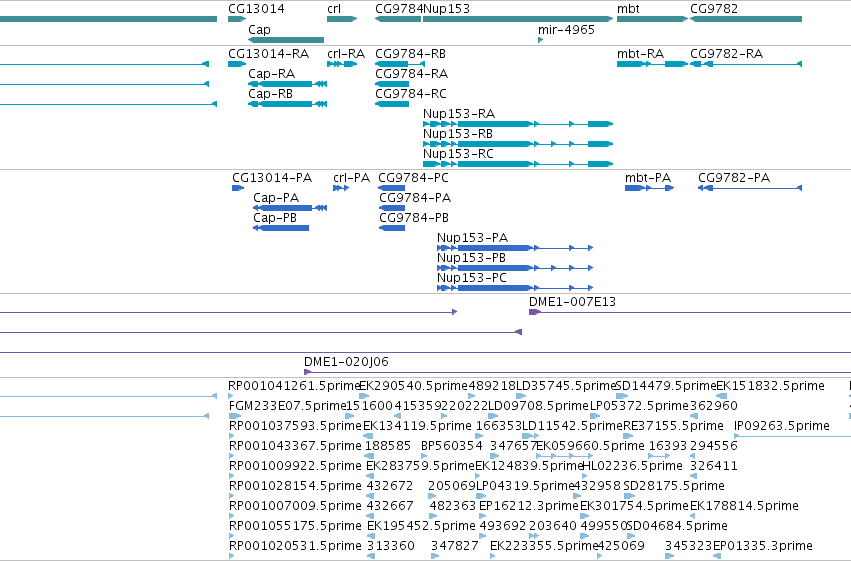This screenshot has width=851, height=561.
Task: Select transcript CG13014-RA
Action: [x=268, y=54]
